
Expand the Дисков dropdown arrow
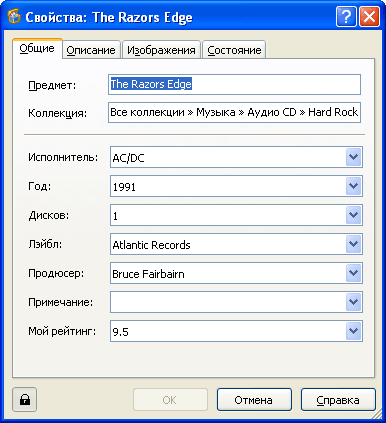coord(353,215)
